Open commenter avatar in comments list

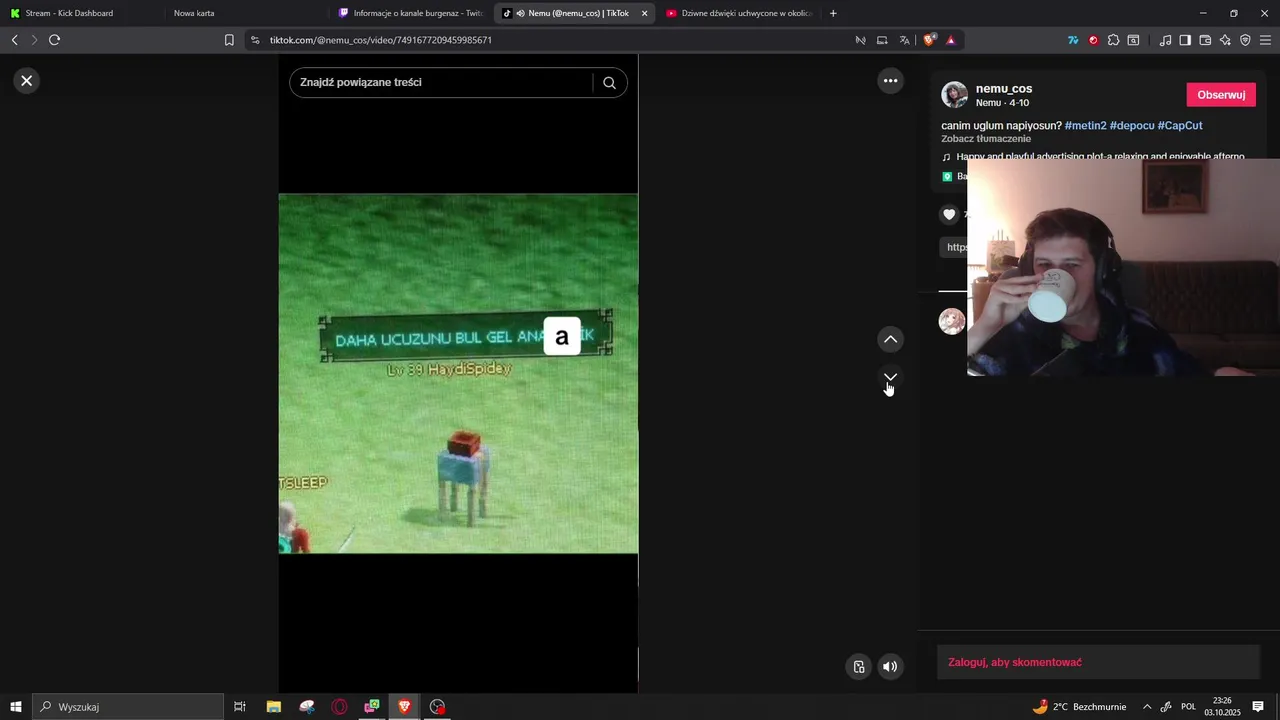952,321
